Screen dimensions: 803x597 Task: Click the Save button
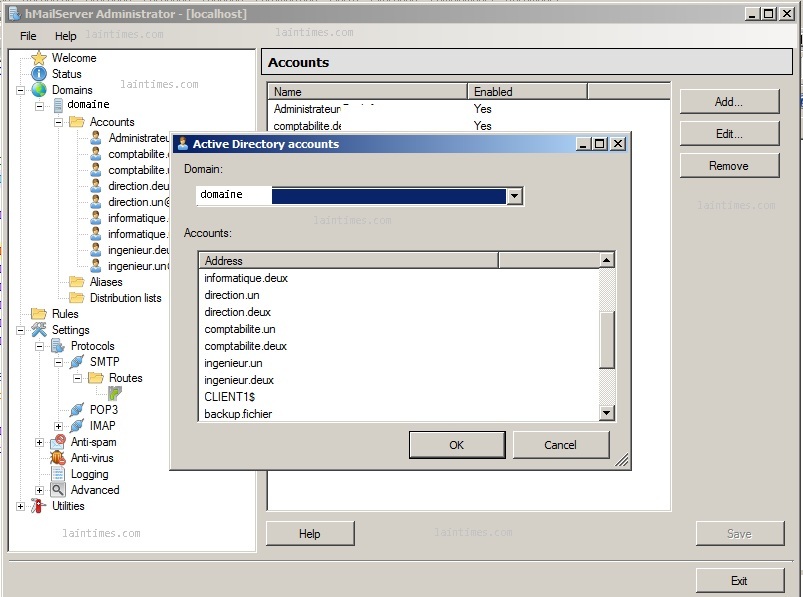click(x=739, y=534)
